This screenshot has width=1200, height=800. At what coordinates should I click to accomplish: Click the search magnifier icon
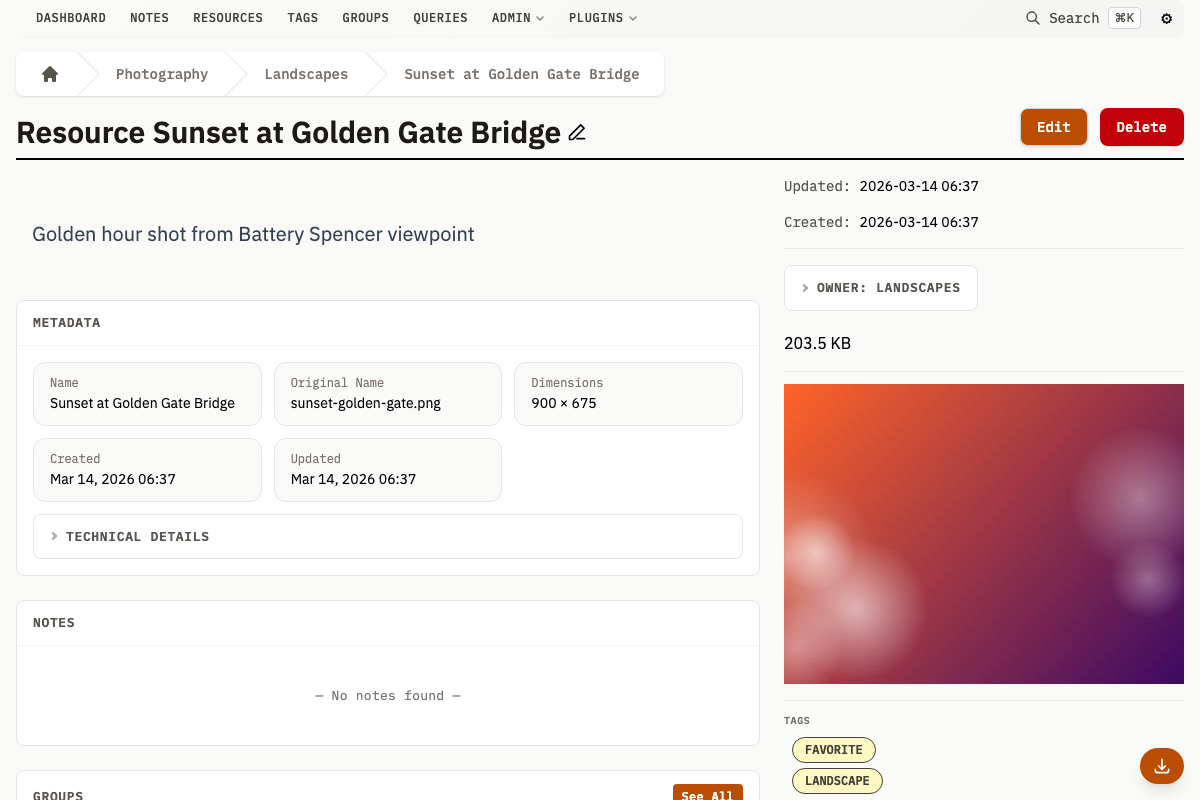click(1033, 18)
